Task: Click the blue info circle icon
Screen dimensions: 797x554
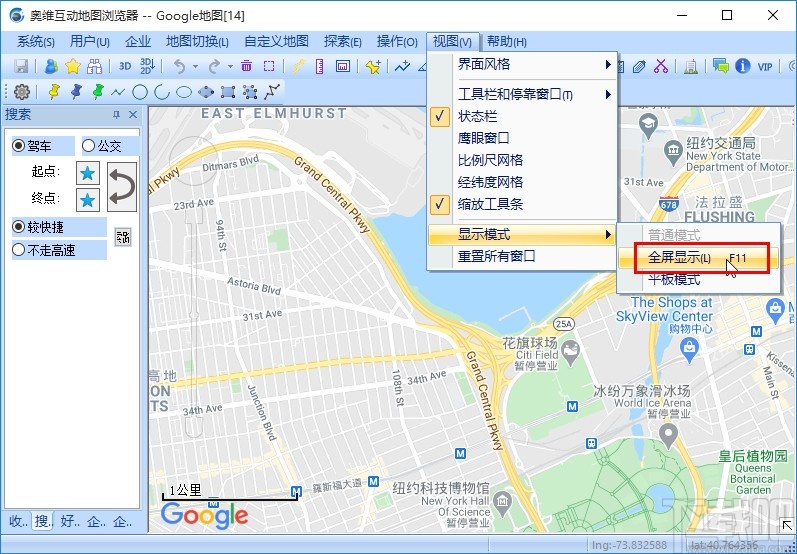Action: pyautogui.click(x=743, y=66)
